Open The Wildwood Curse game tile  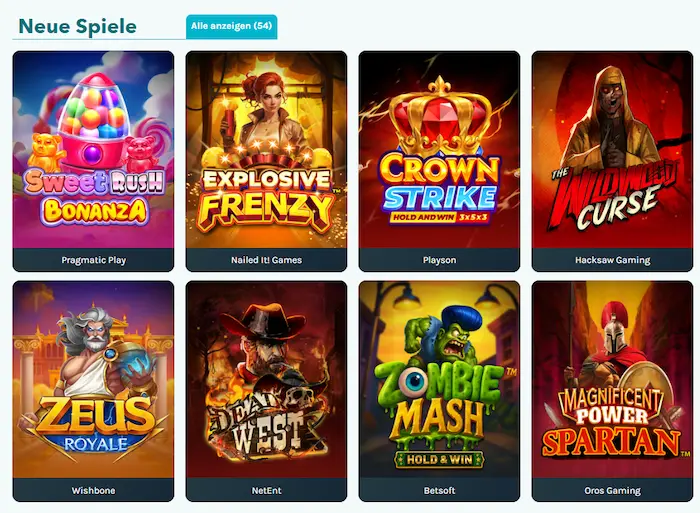click(x=612, y=150)
